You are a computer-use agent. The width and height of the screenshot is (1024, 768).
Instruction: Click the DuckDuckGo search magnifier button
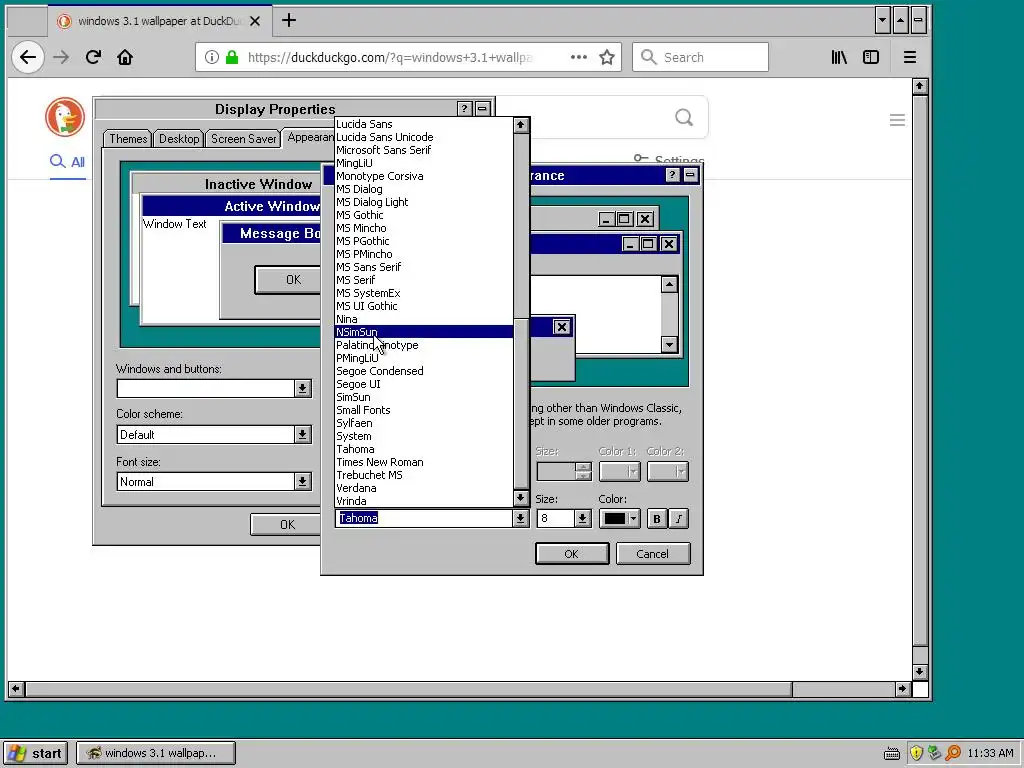(x=684, y=118)
